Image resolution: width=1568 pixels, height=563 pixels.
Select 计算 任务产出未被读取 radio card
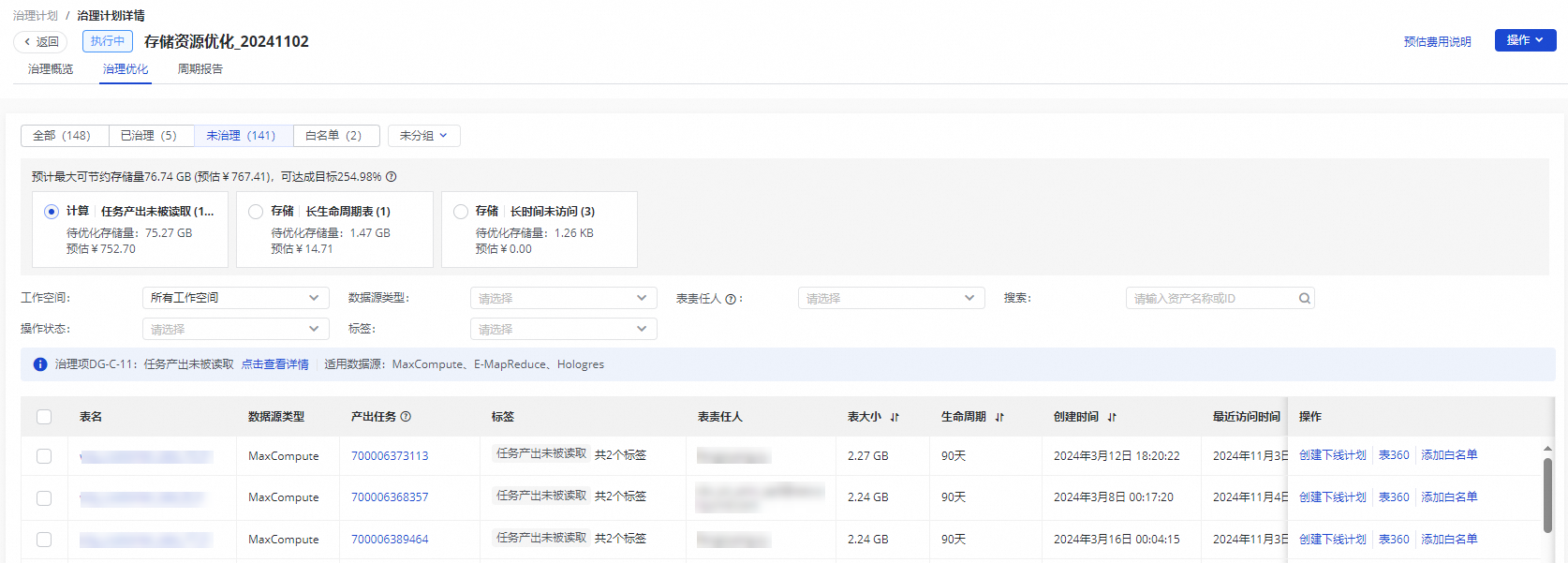(x=130, y=230)
